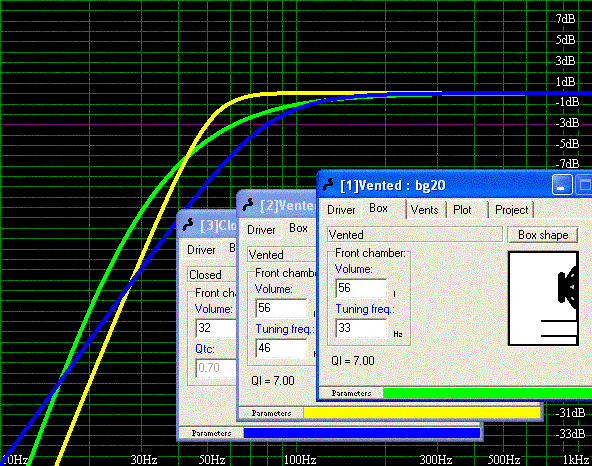Minimize the [1]Vented bg20 window
This screenshot has height=466, width=592.
562,185
